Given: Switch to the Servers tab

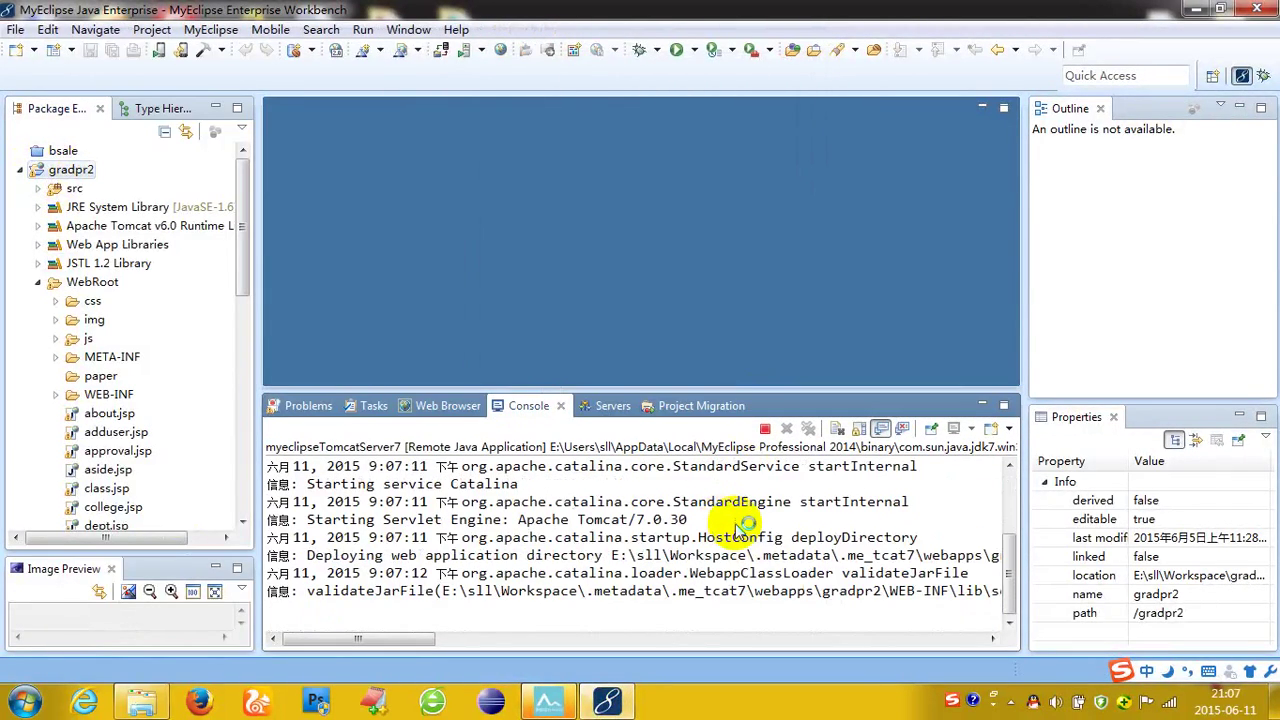Looking at the screenshot, I should coord(604,406).
